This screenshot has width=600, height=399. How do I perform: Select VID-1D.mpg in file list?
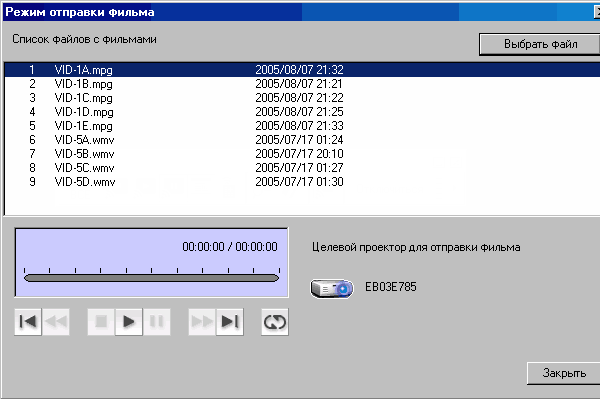tap(302, 112)
